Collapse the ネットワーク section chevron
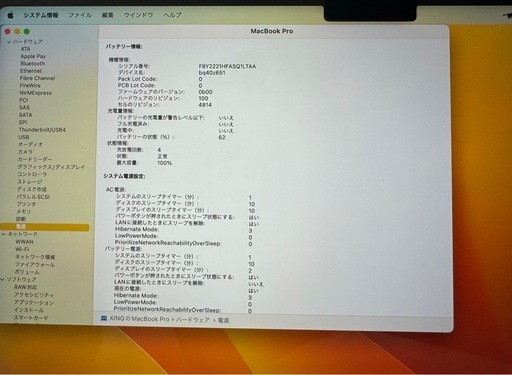 [x=4, y=234]
